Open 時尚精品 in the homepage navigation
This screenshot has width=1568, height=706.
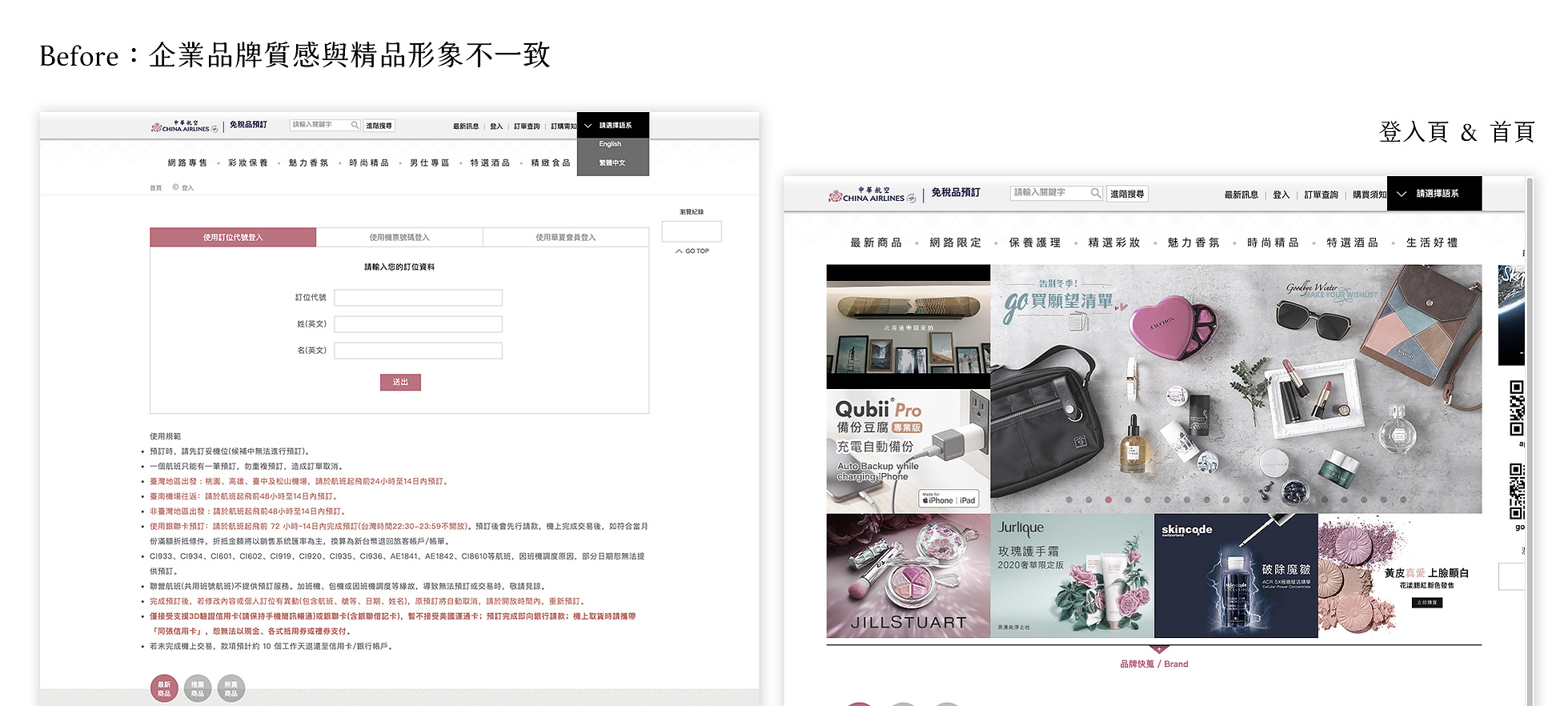1273,243
